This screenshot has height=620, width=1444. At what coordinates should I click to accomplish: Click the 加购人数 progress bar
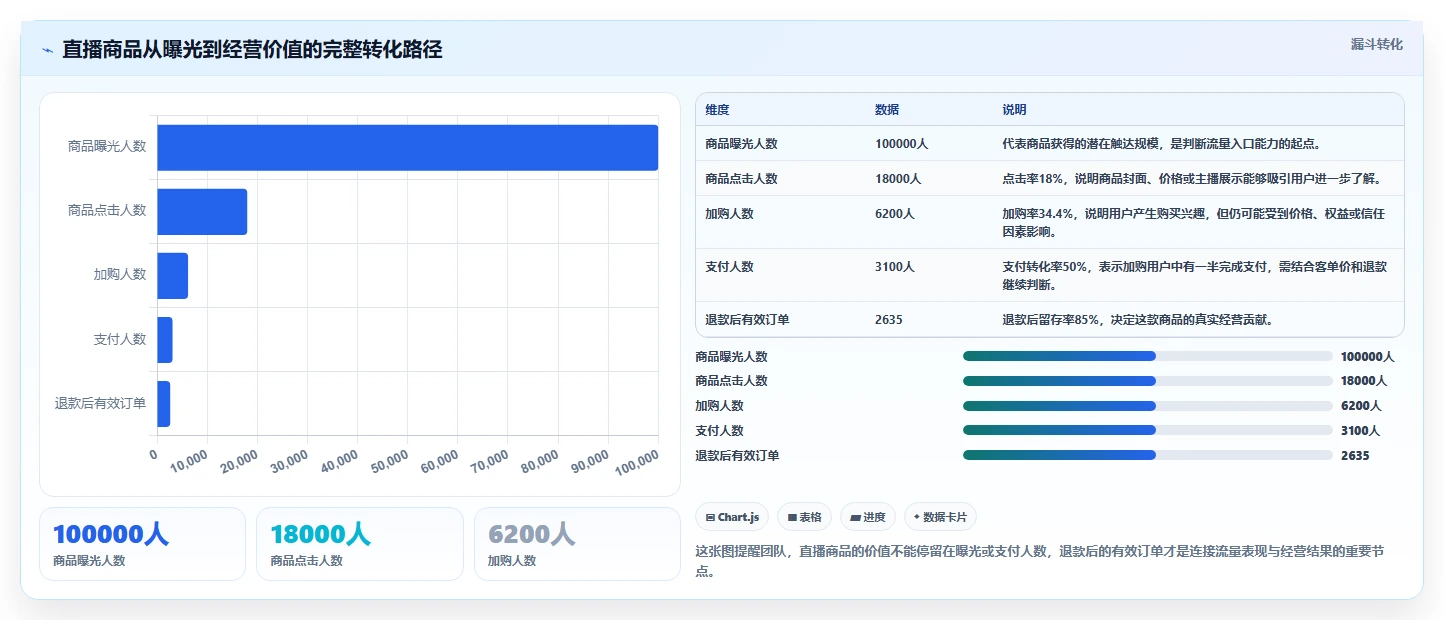(1147, 406)
